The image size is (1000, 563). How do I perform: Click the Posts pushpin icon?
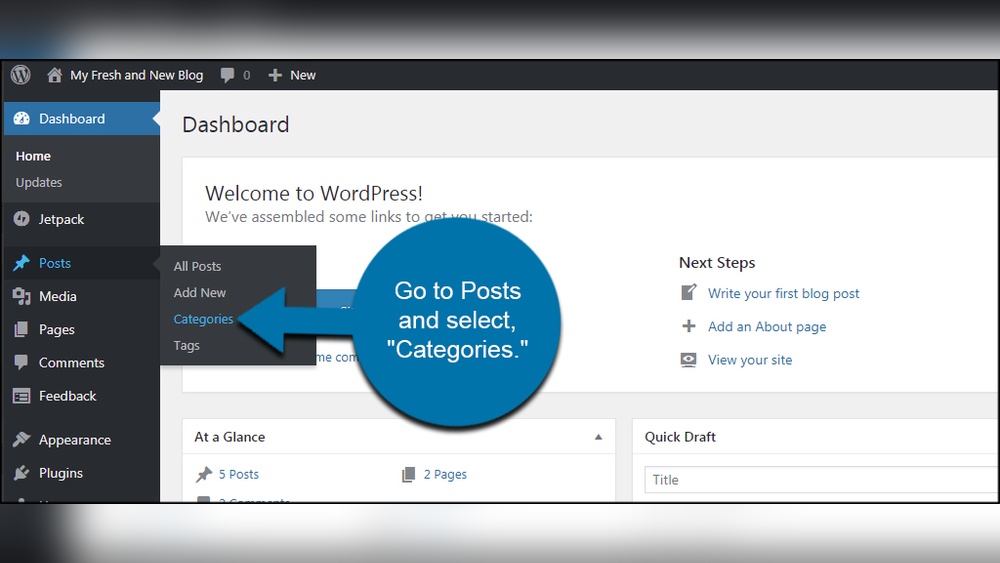tap(22, 263)
